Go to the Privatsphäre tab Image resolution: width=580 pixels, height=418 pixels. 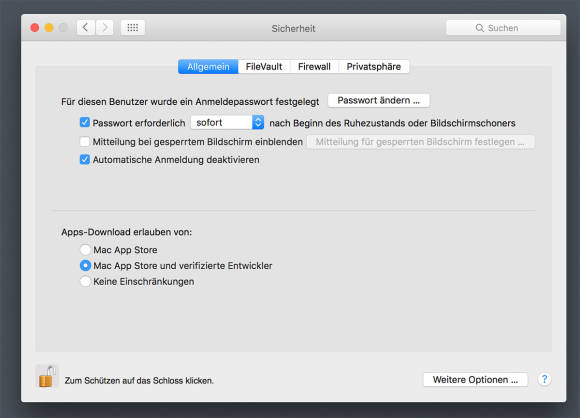[x=374, y=67]
